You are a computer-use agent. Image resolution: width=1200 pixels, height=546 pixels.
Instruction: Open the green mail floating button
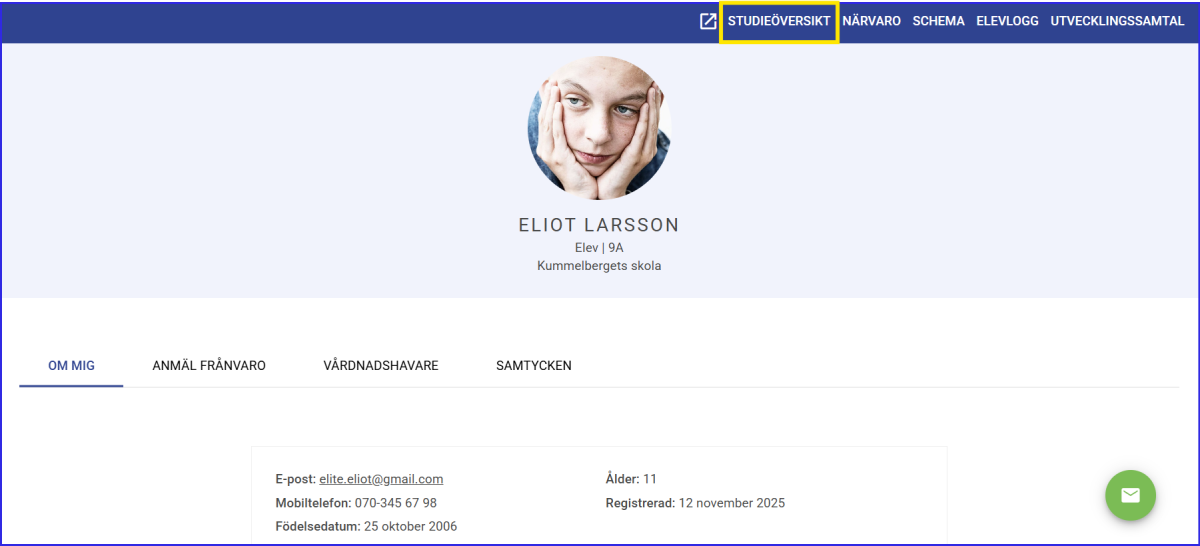point(1130,495)
